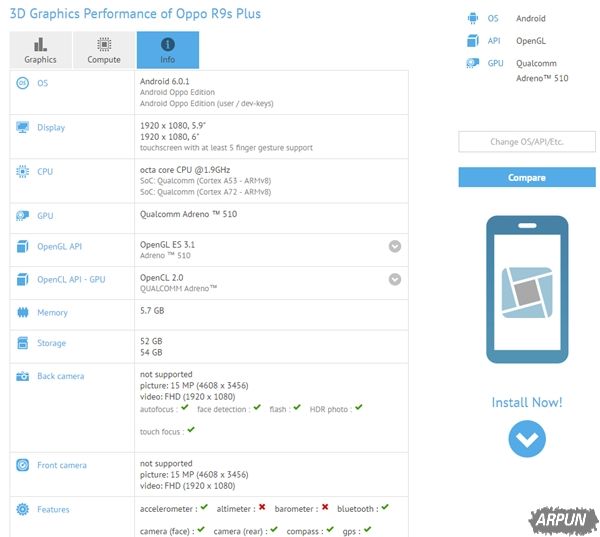
Task: Expand the OpenCL 2.0 details
Action: (395, 279)
